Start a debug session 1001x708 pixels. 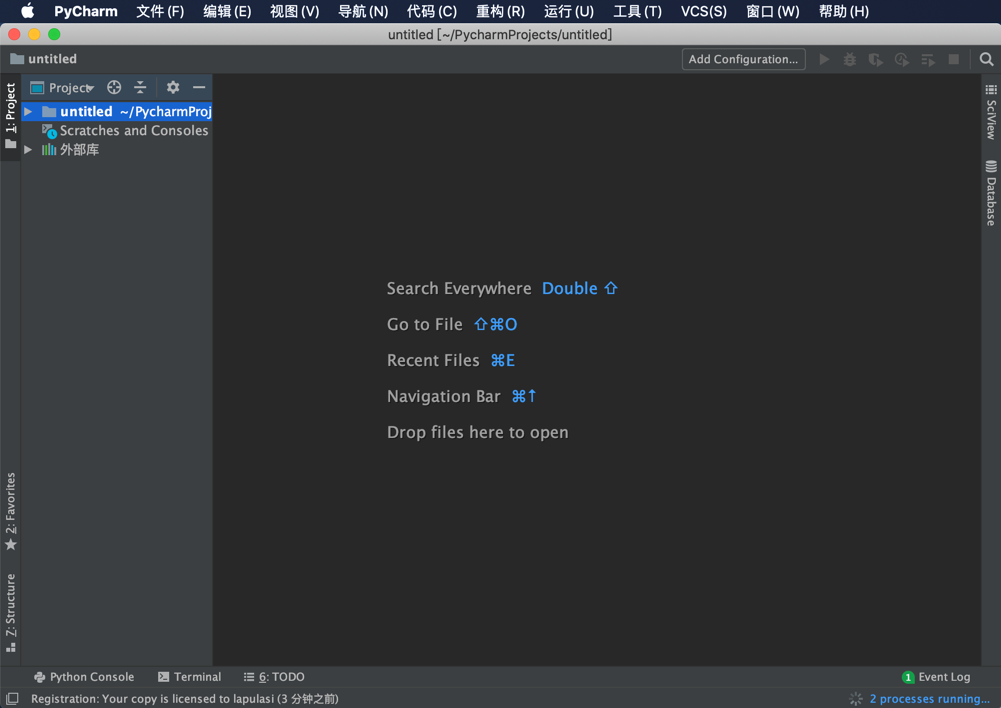(849, 59)
